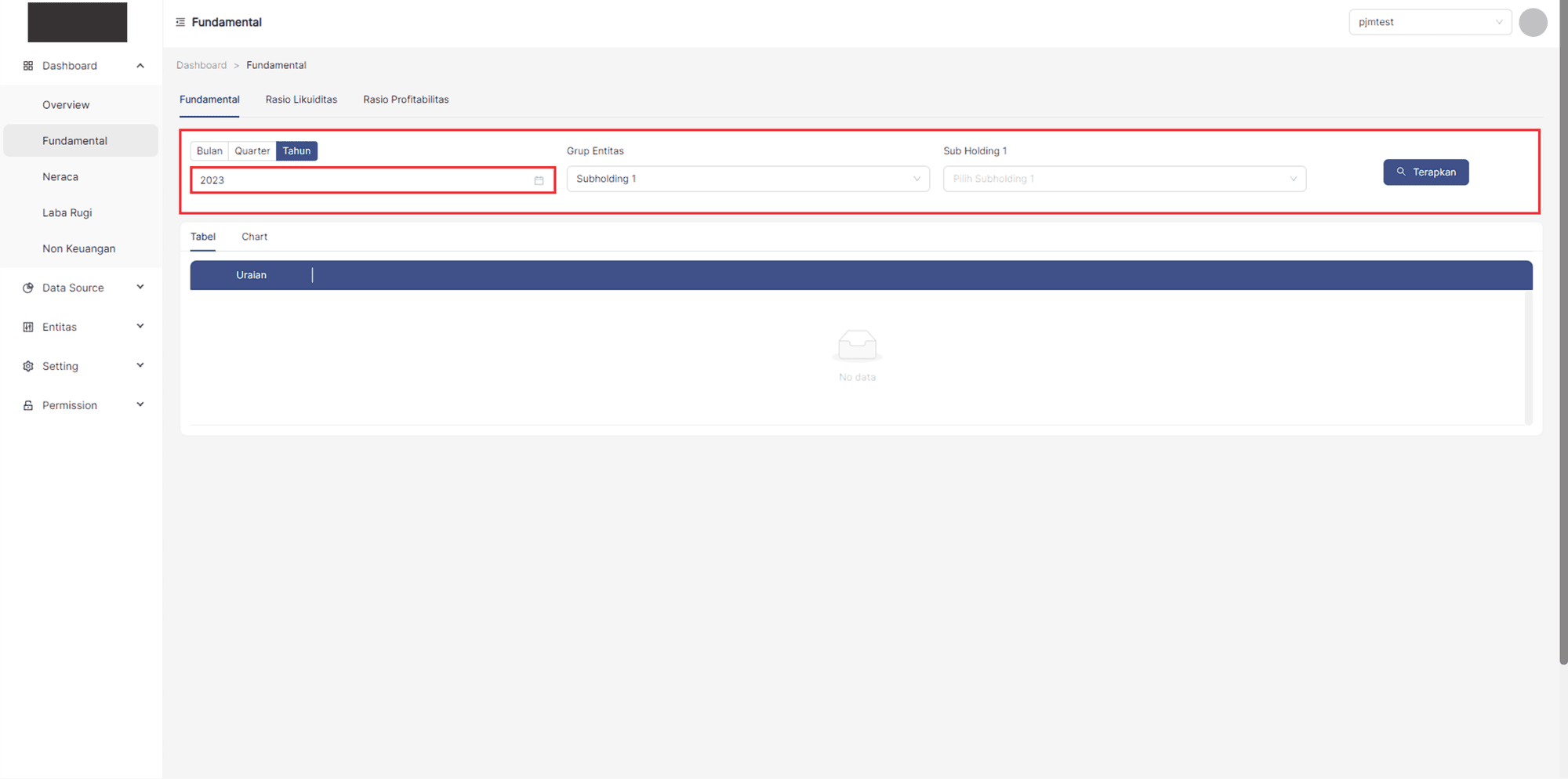The height and width of the screenshot is (779, 1568).
Task: Click the Dashboard breadcrumb link
Action: [x=201, y=65]
